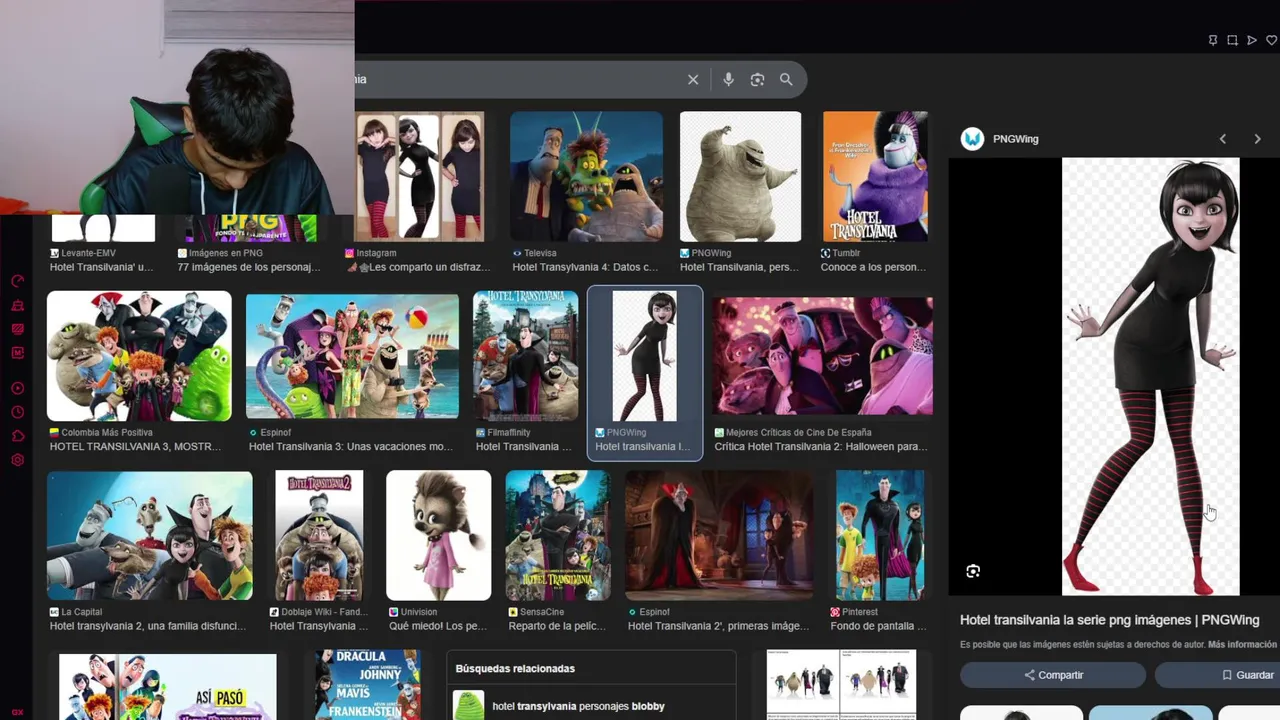Open the Tumblr purple Hotel Transylvania poster

point(875,176)
